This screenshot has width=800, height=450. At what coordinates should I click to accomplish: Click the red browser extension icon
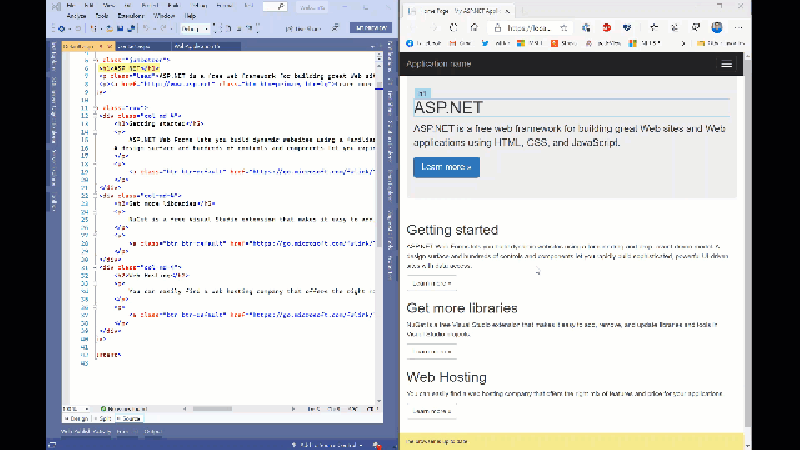pos(607,28)
